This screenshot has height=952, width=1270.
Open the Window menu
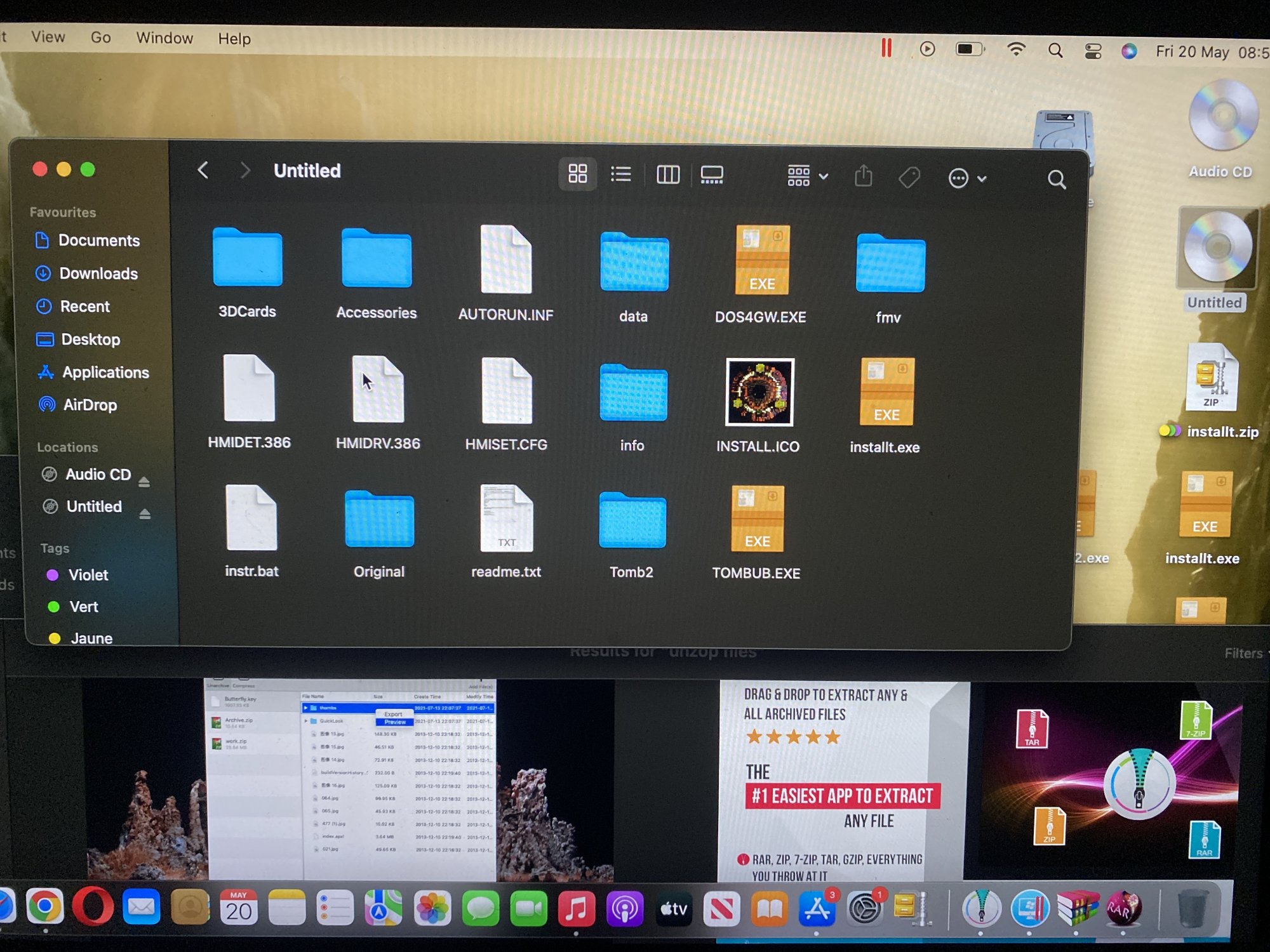(164, 38)
